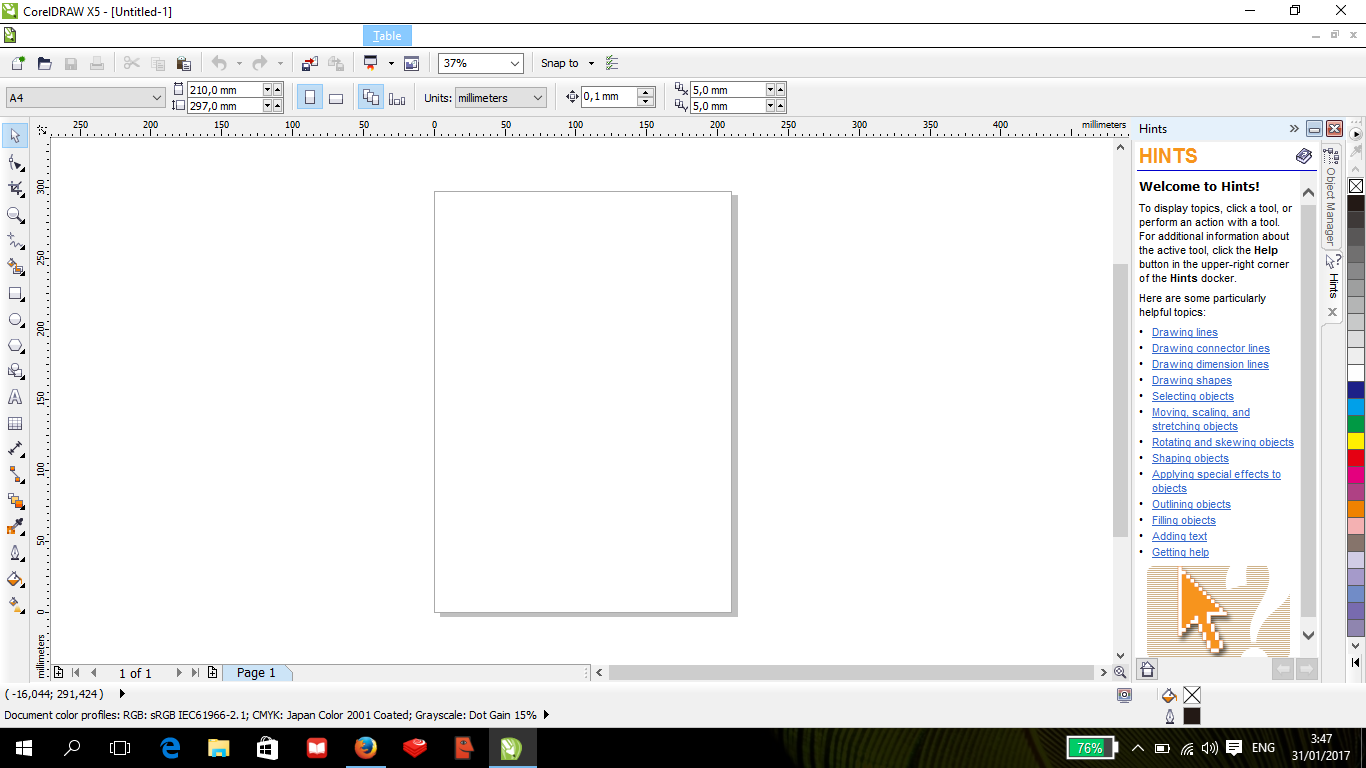The width and height of the screenshot is (1366, 768).
Task: Open the Drawing connector lines topic
Action: (x=1211, y=348)
